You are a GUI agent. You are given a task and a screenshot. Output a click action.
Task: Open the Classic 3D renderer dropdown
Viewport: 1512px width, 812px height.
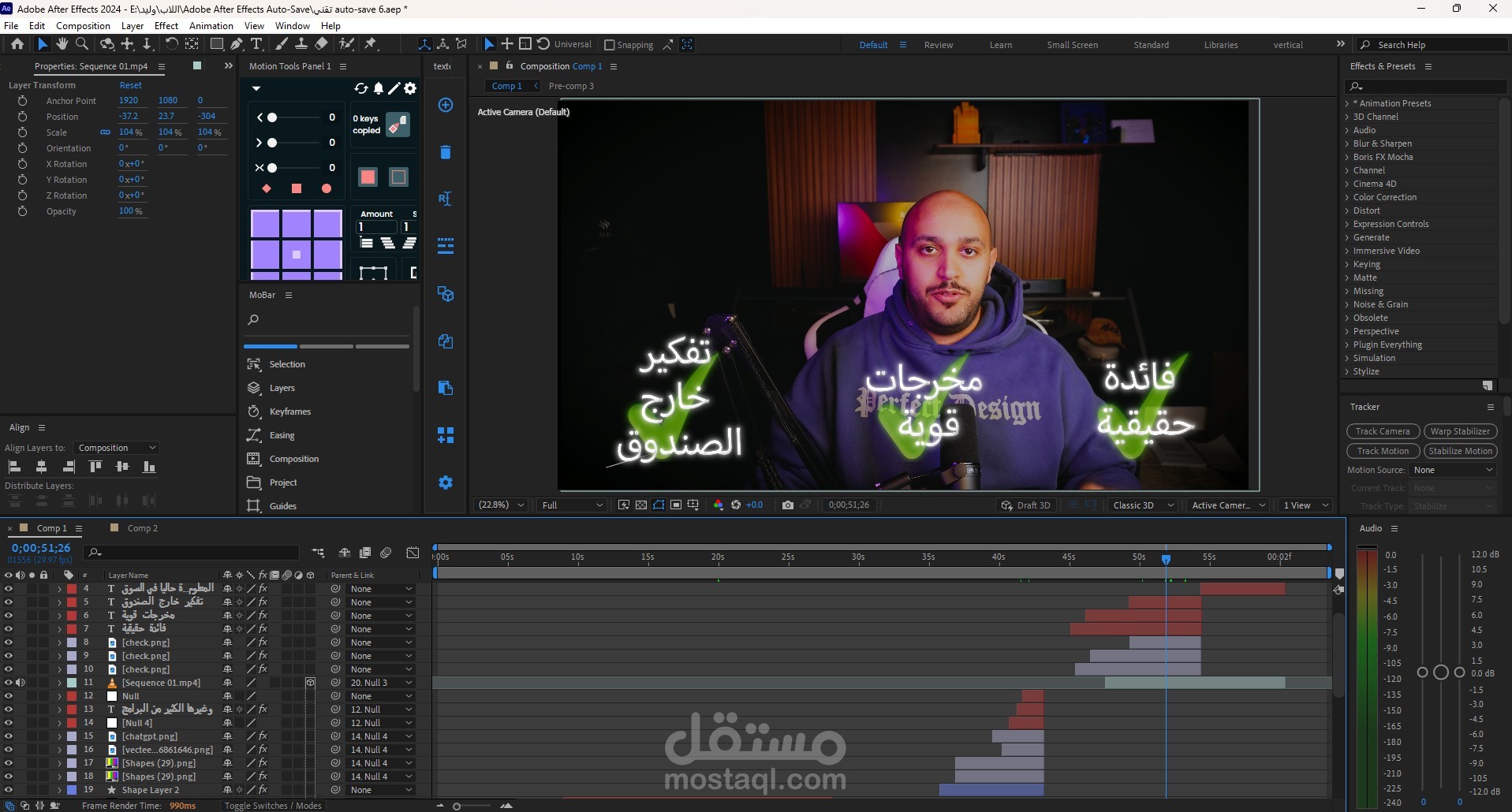[x=1141, y=505]
